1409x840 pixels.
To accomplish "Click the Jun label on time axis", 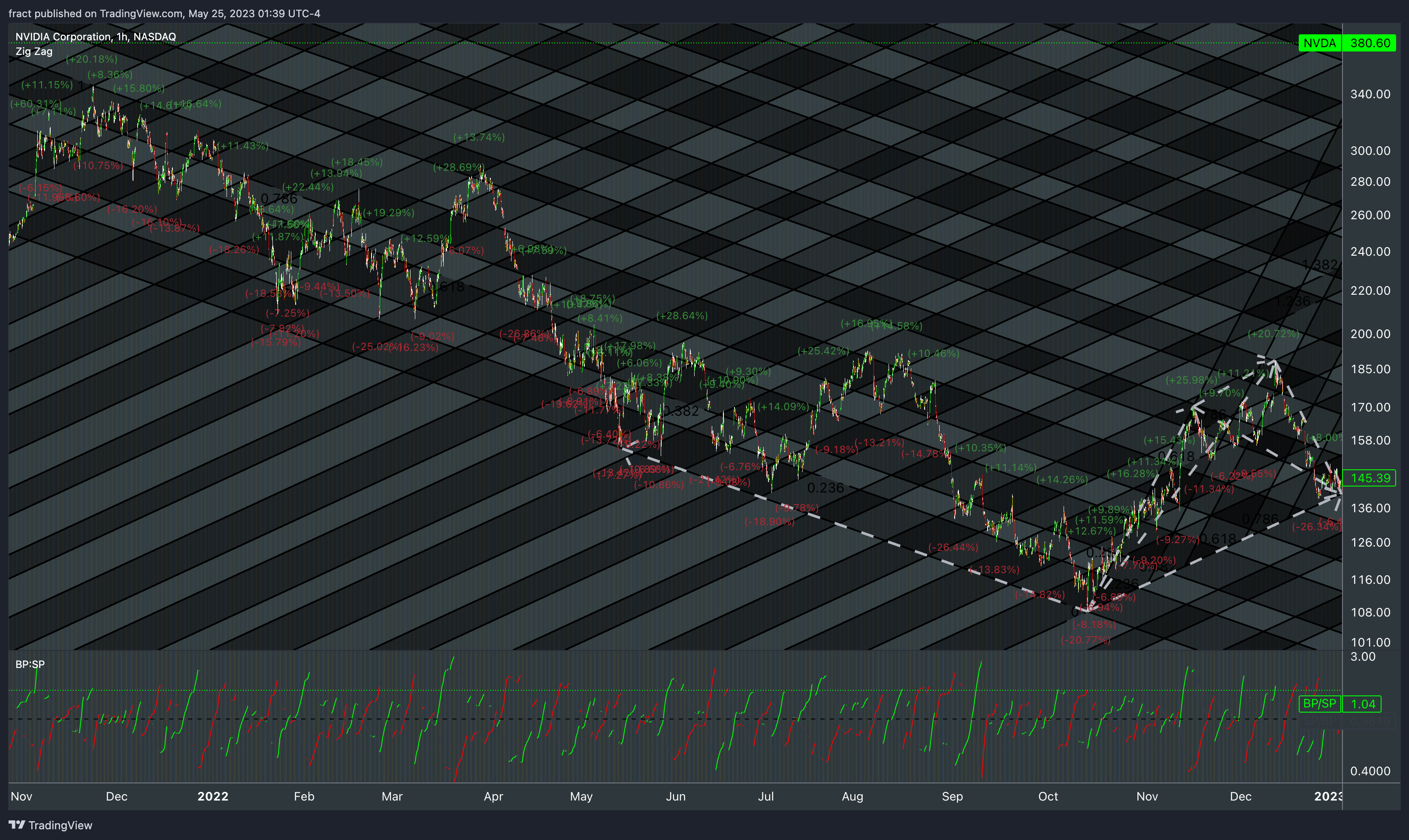I will (675, 796).
